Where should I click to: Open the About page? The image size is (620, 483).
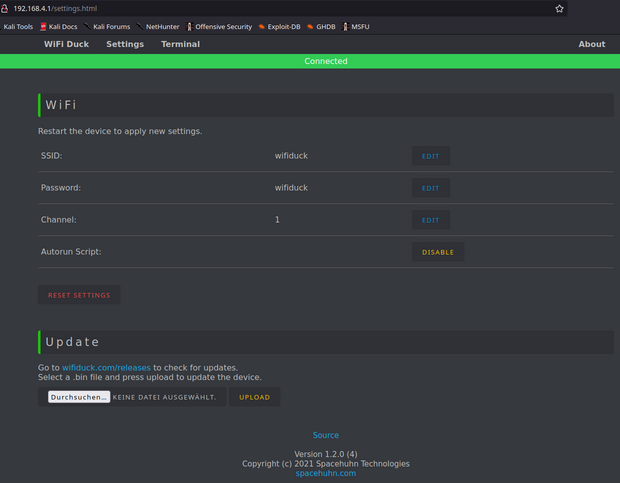click(x=591, y=44)
